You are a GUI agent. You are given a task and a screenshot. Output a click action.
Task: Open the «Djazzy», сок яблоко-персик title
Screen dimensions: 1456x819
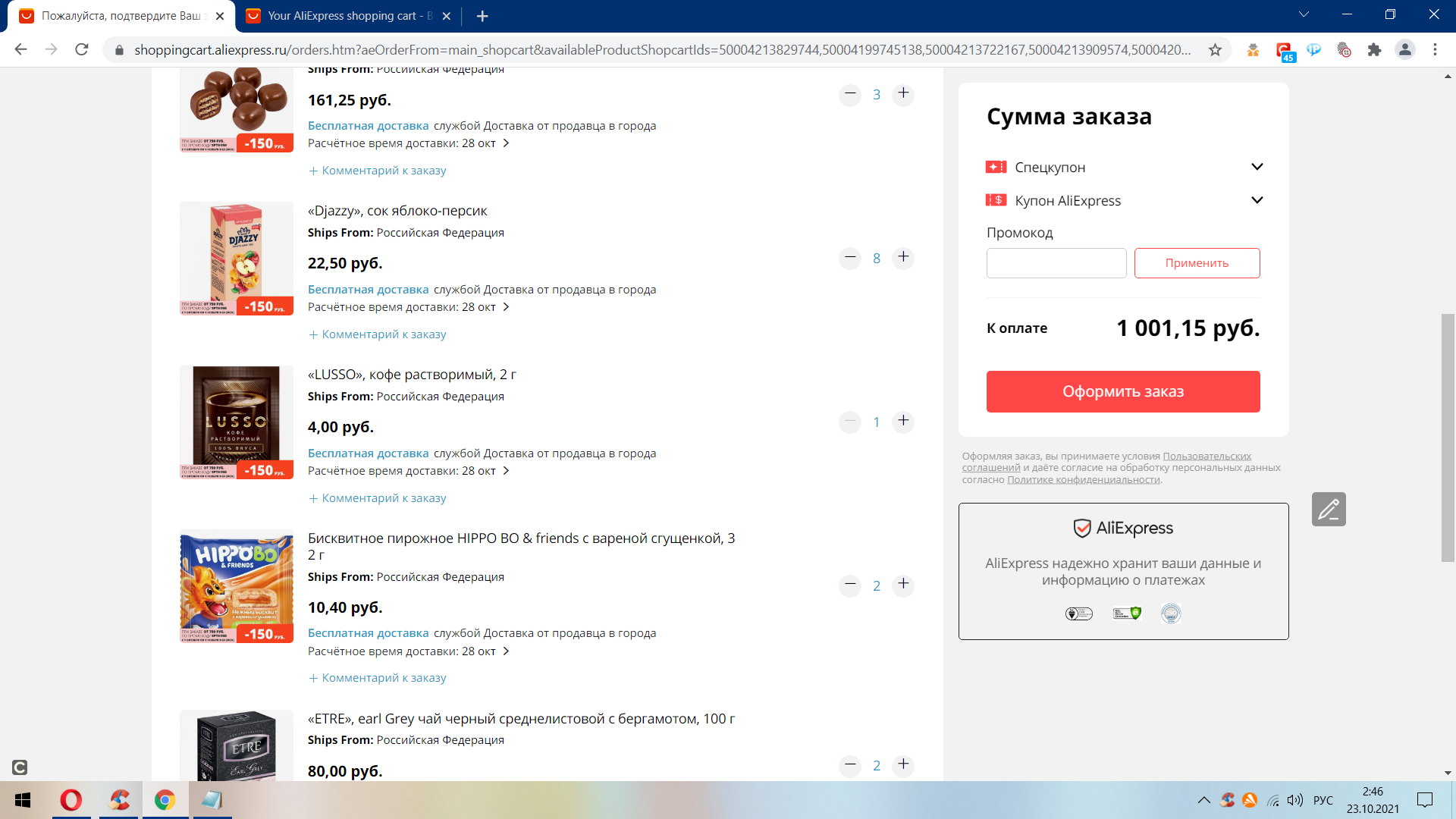pyautogui.click(x=397, y=211)
